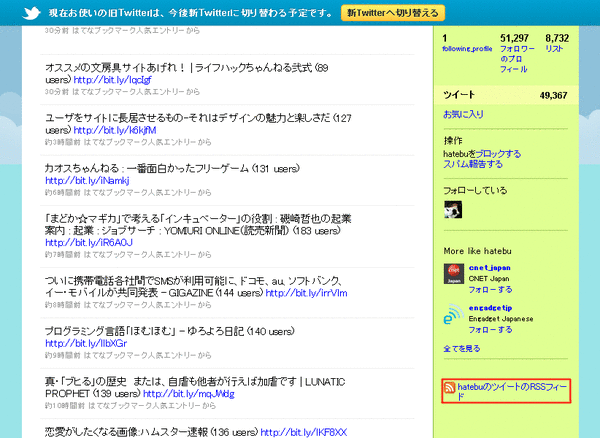This screenshot has width=600, height=438.
Task: Click the 約9時間前 timestamp
Action: [63, 356]
